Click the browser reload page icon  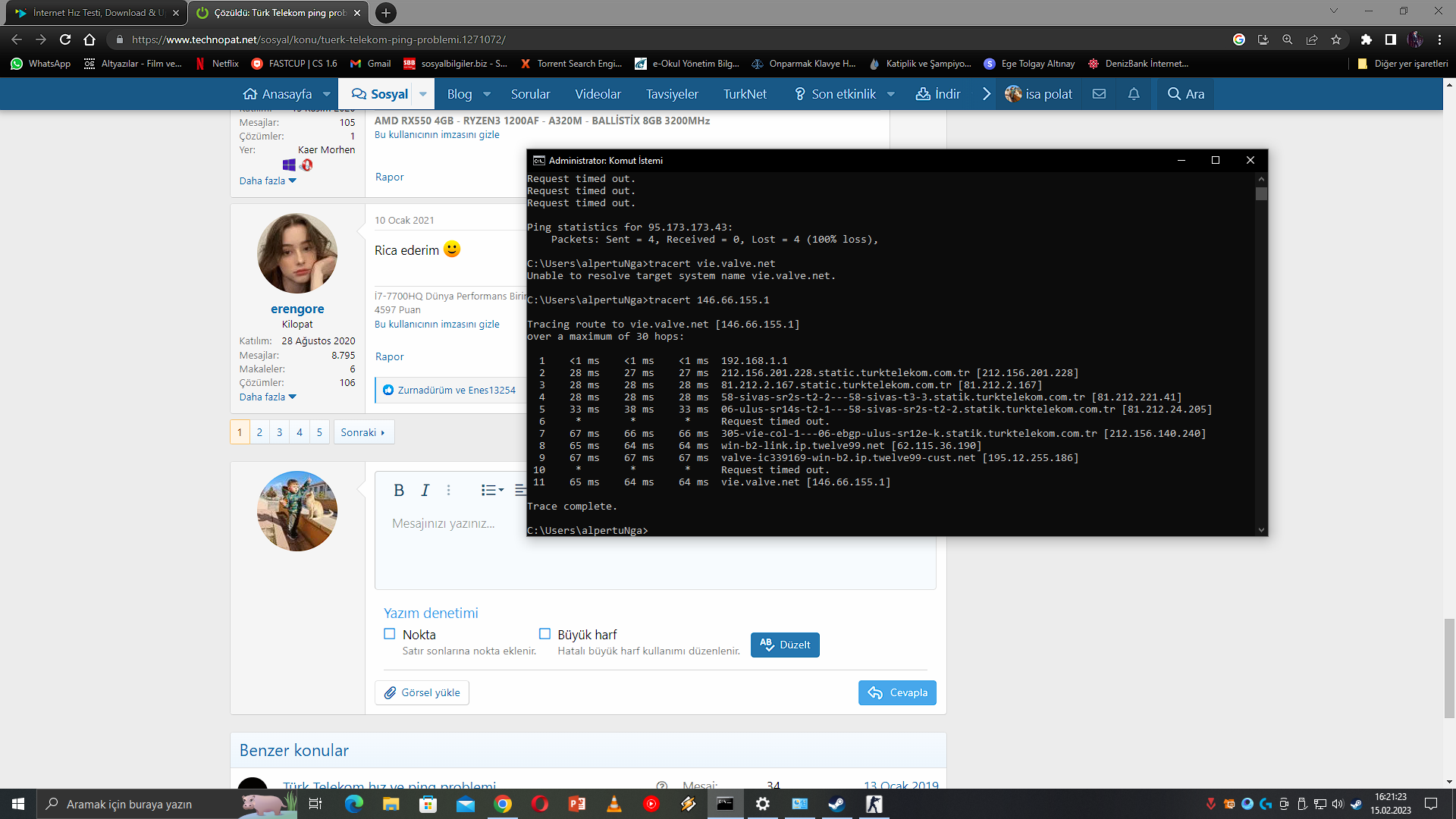[x=65, y=39]
